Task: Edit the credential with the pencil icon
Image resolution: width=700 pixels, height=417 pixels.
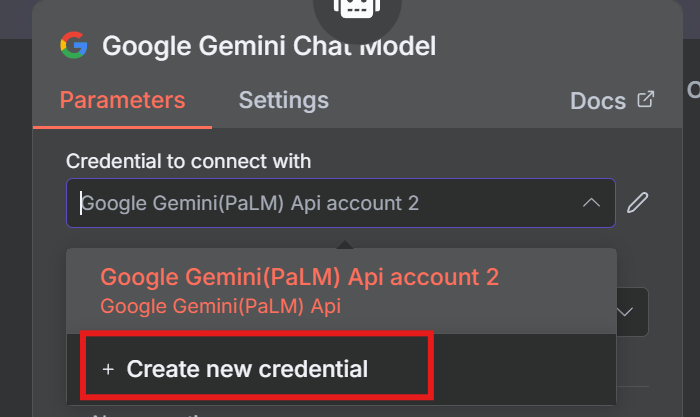Action: 637,203
